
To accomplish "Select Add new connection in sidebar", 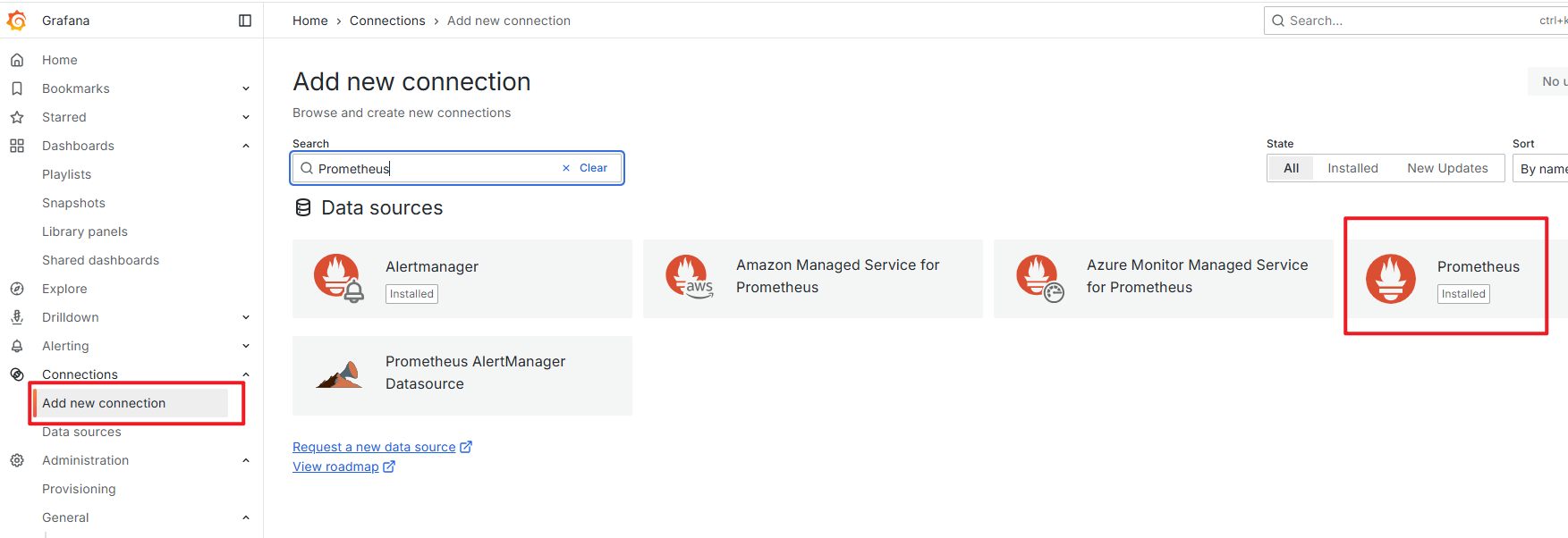I will coord(131,403).
